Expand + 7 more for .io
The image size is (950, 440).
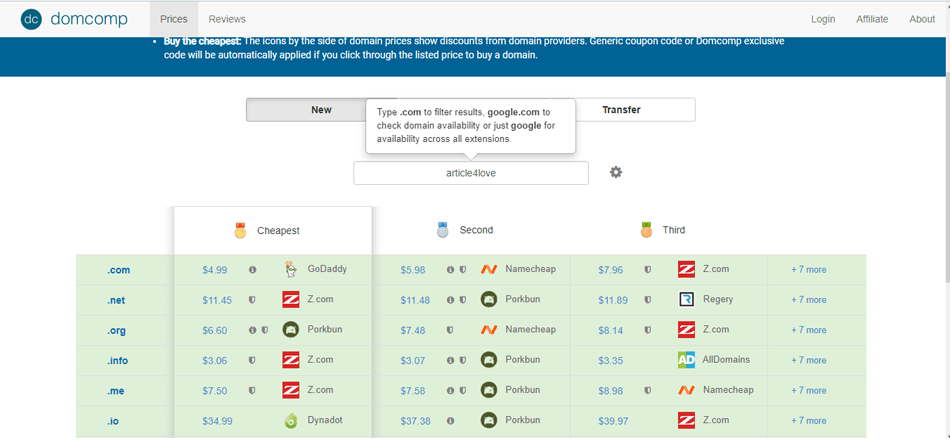(x=808, y=421)
